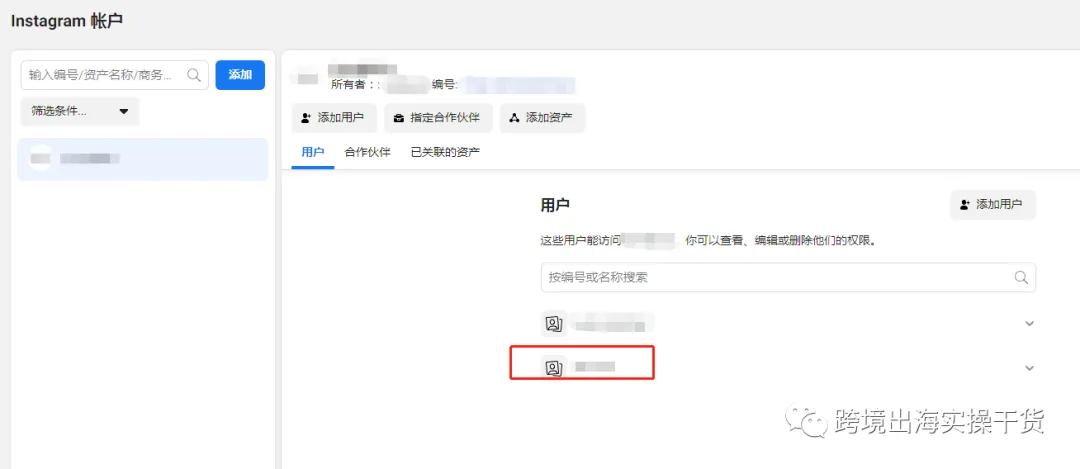Switch to the 已关联的资产 tab
Screen dimensions: 1080x469
tap(446, 152)
